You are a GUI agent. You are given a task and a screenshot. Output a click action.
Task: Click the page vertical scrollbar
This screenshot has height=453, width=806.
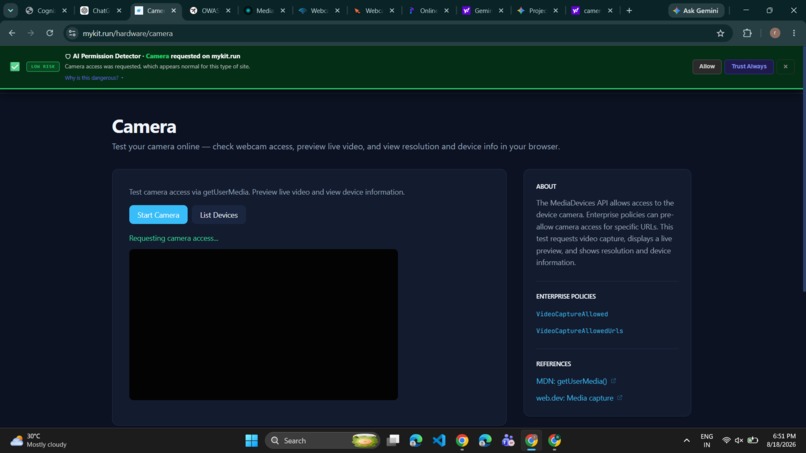coord(803,170)
